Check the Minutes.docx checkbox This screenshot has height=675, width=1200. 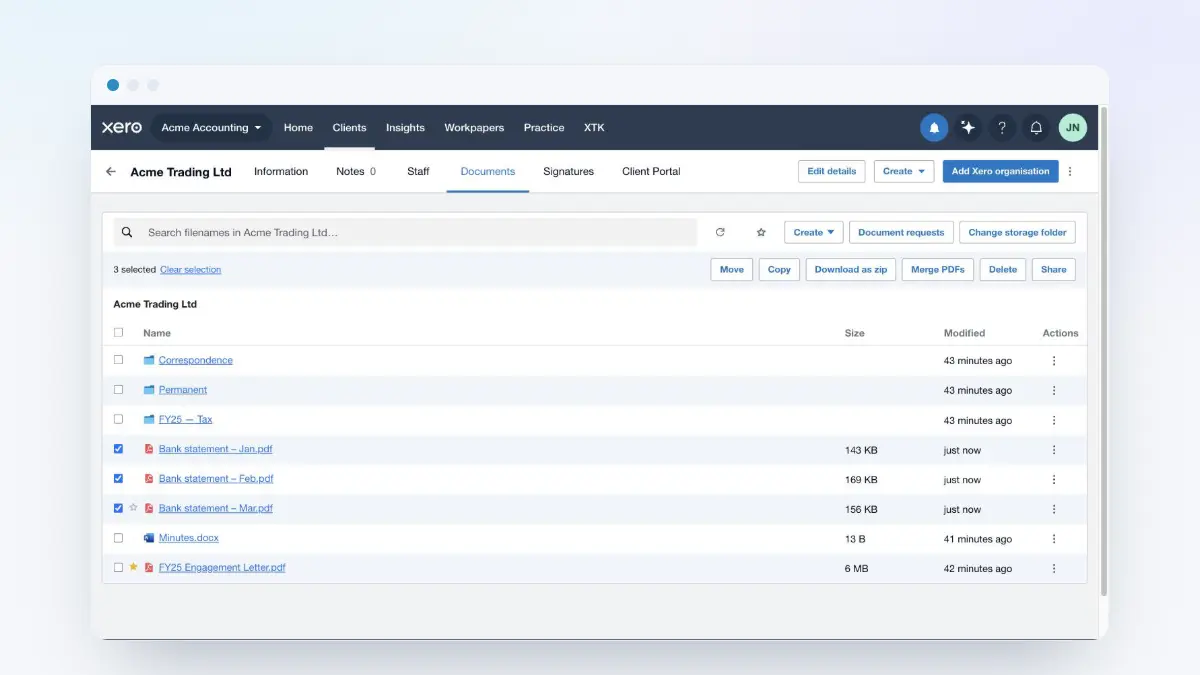point(118,538)
